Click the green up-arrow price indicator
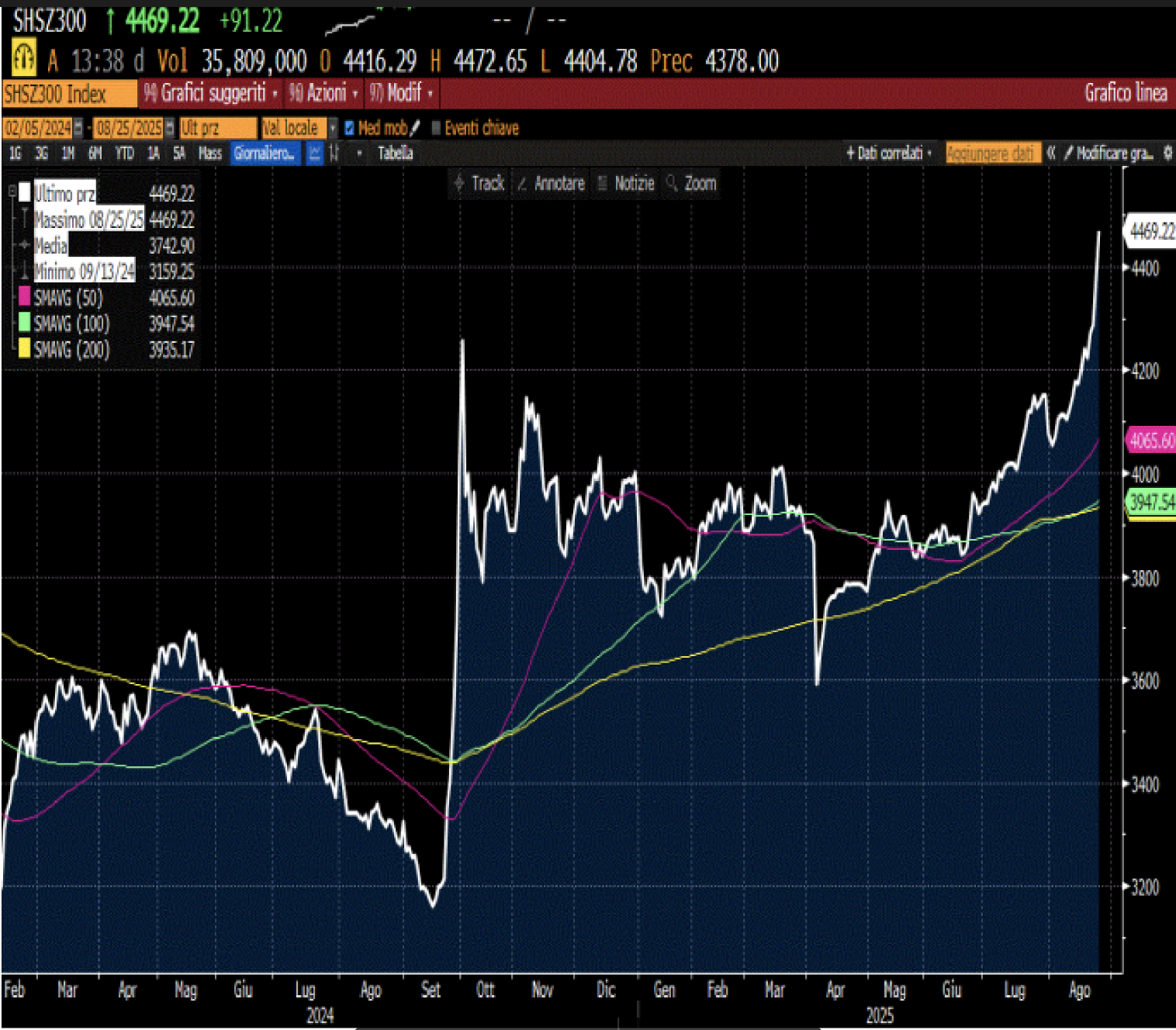The image size is (1176, 1030). tap(110, 21)
